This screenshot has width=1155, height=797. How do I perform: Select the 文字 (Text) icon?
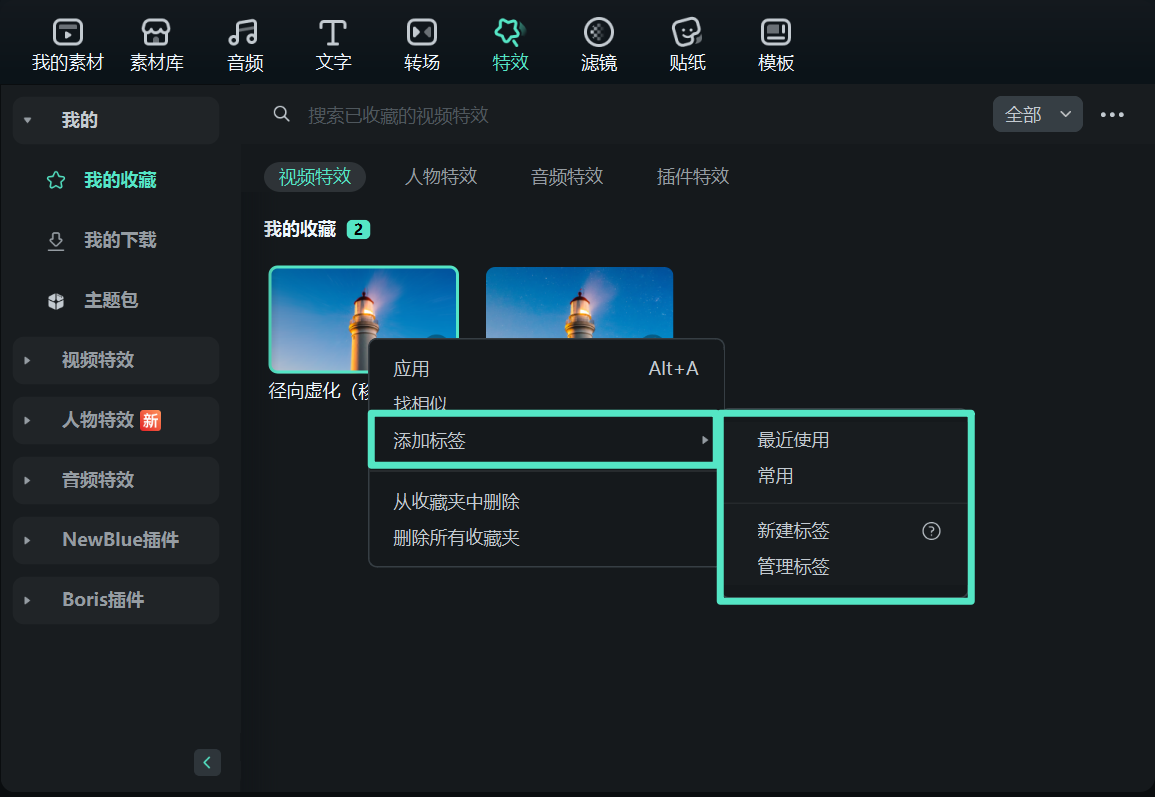coord(333,42)
